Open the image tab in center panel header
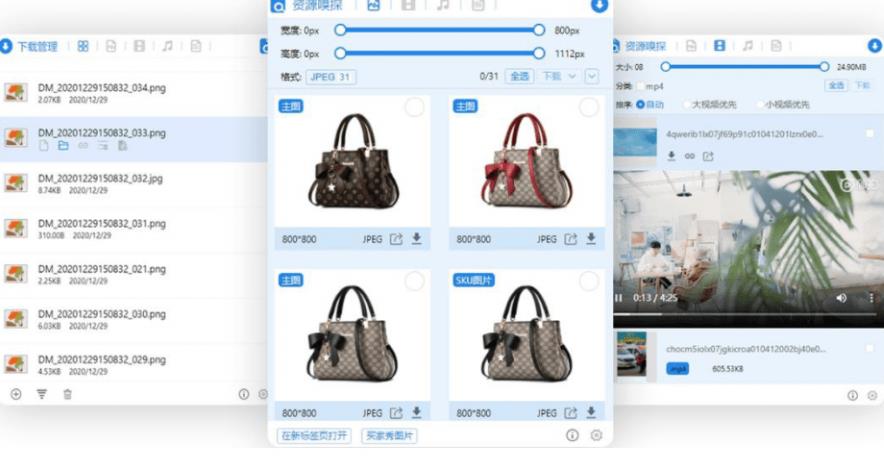This screenshot has width=884, height=461. [373, 5]
